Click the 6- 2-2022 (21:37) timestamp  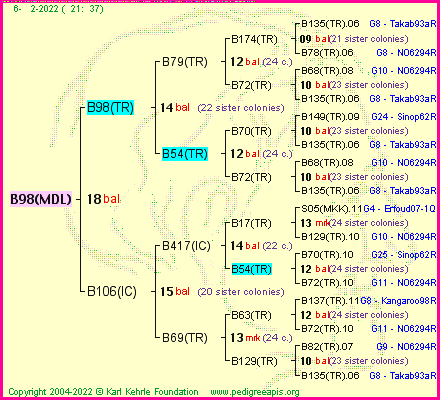coord(58,9)
